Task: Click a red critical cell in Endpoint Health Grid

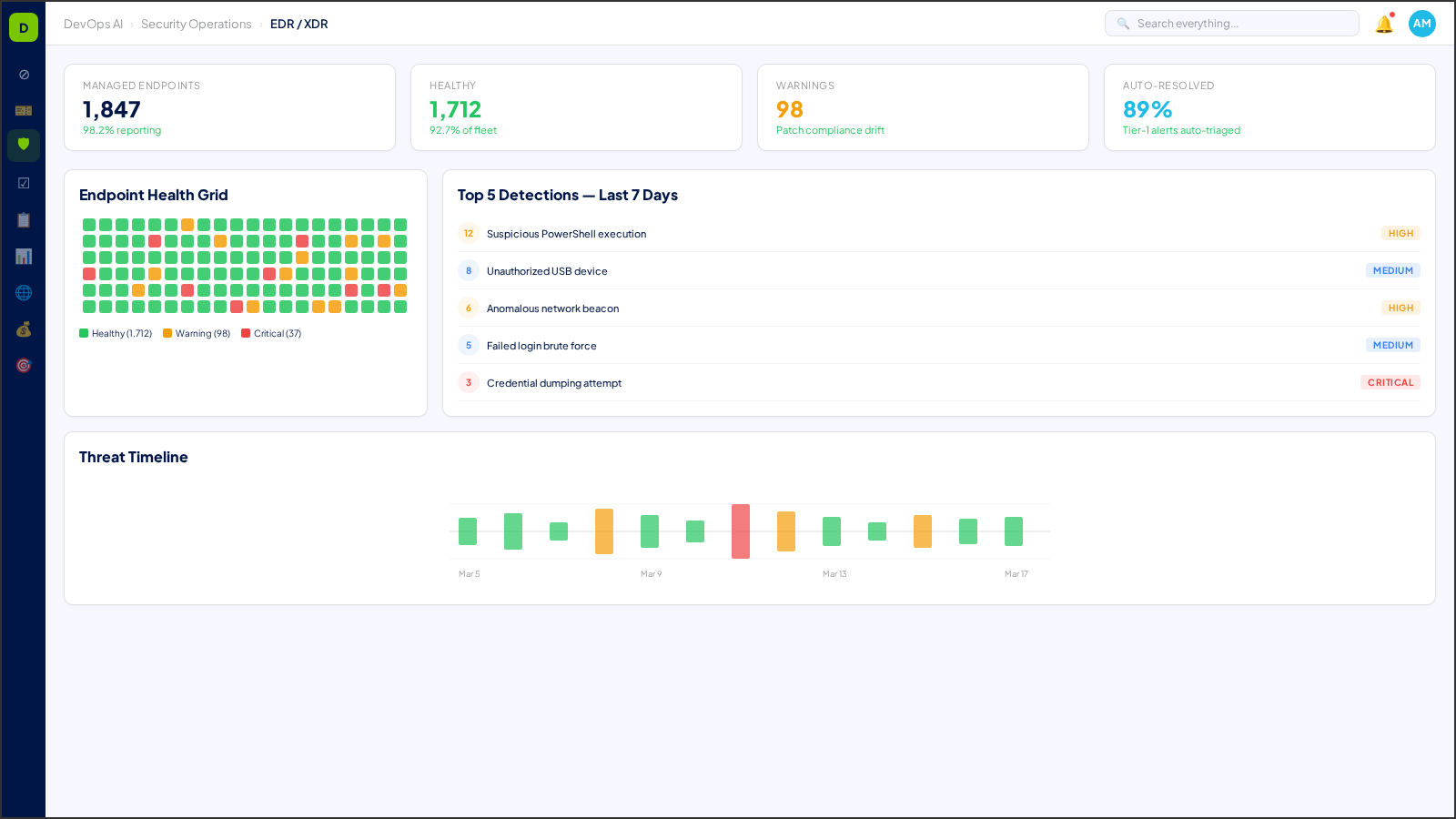Action: point(155,241)
